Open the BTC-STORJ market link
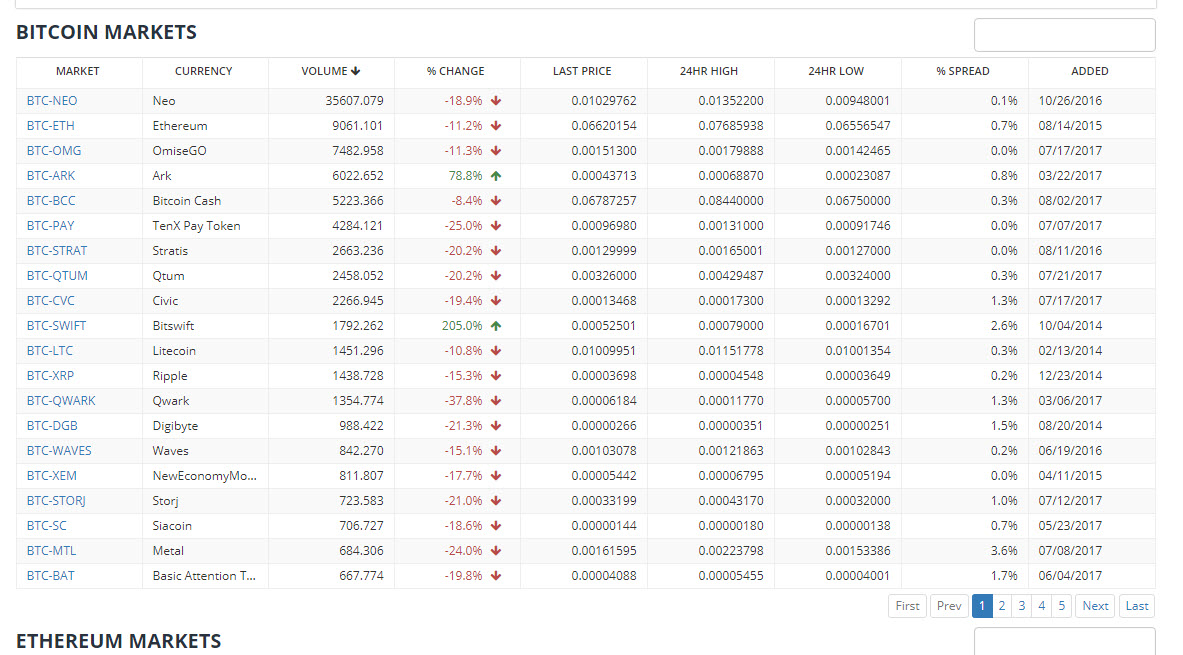Viewport: 1183px width, 655px height. [56, 500]
